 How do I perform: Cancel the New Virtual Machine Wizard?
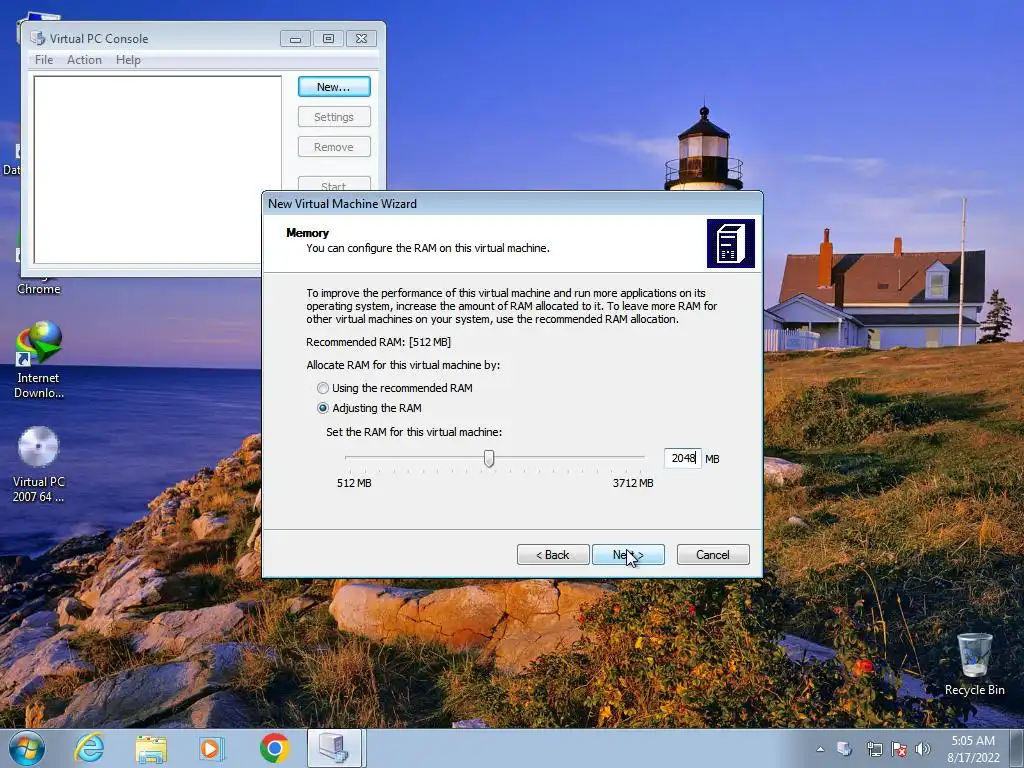coord(713,554)
